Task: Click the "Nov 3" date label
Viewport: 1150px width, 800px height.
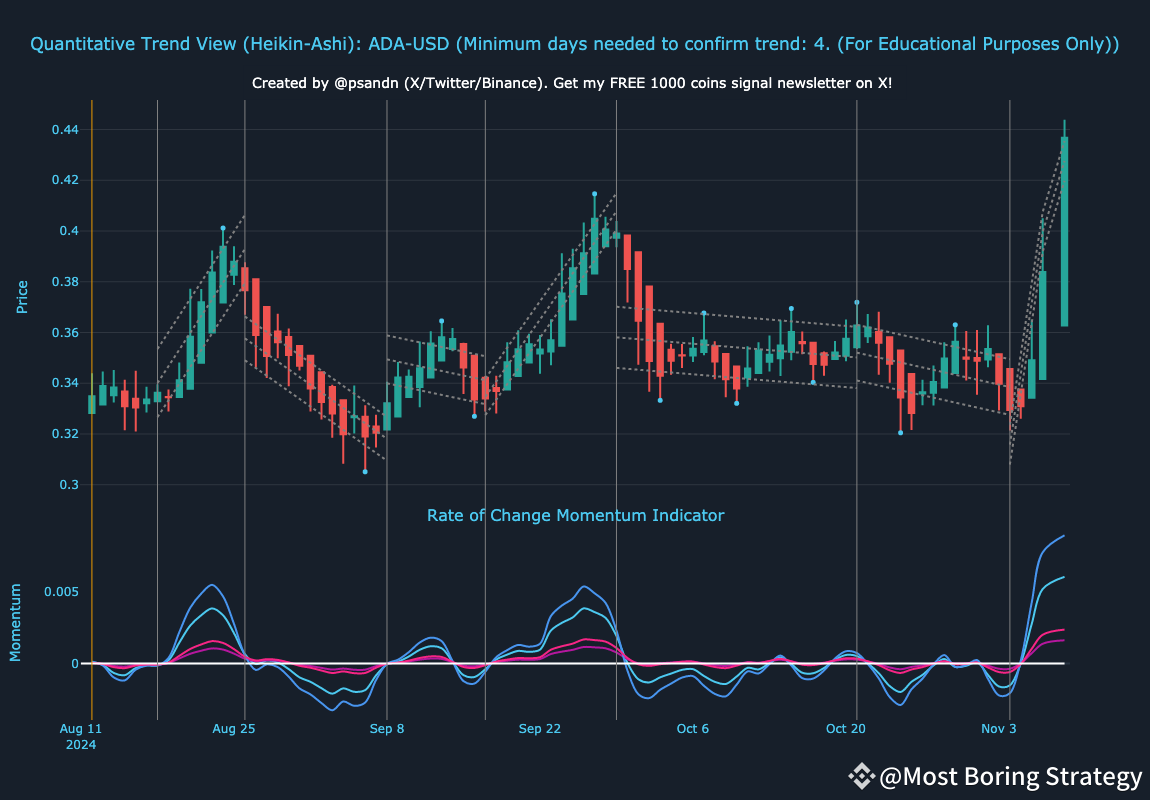Action: pos(999,729)
